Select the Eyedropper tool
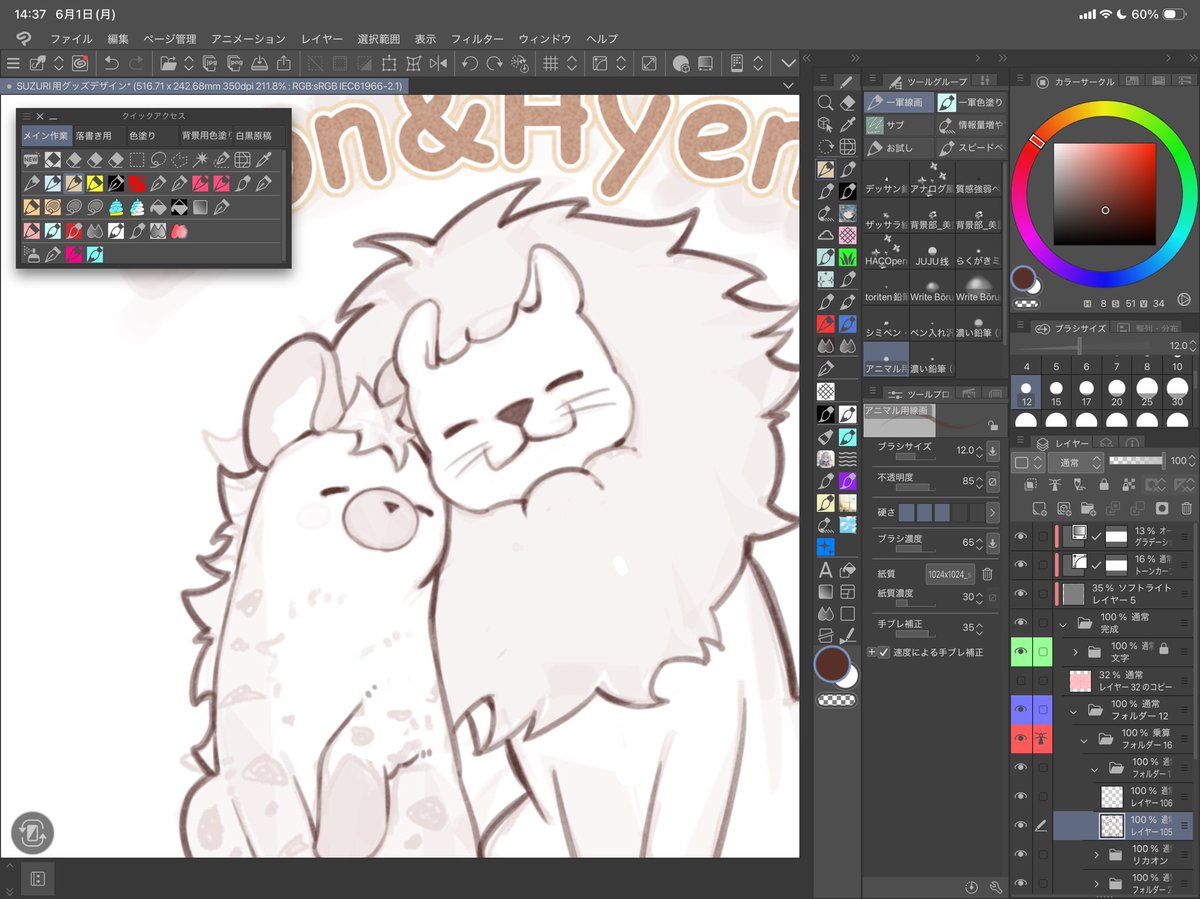The height and width of the screenshot is (899, 1200). coord(848,124)
